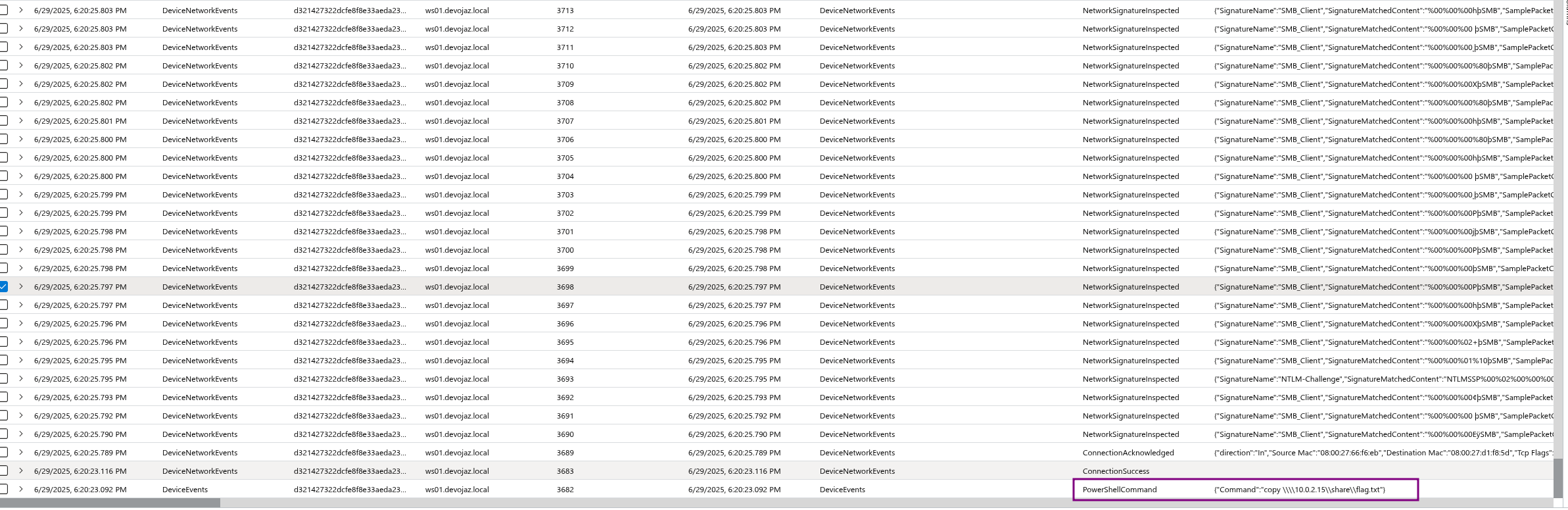This screenshot has height=510, width=1568.
Task: Click the vertical scrollbar thumb
Action: coord(1557,478)
